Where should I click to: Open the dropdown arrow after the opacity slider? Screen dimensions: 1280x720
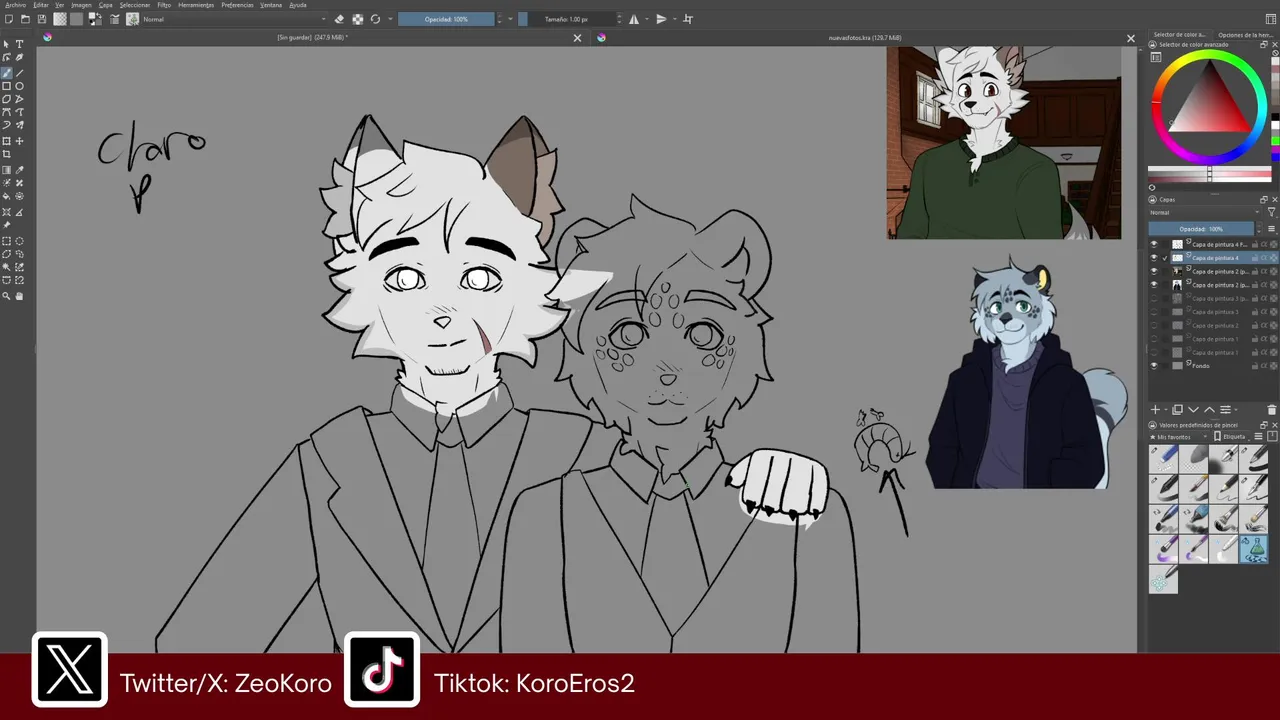pyautogui.click(x=510, y=19)
